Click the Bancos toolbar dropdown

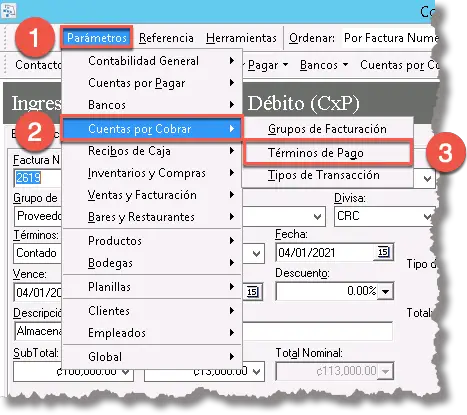[x=324, y=65]
